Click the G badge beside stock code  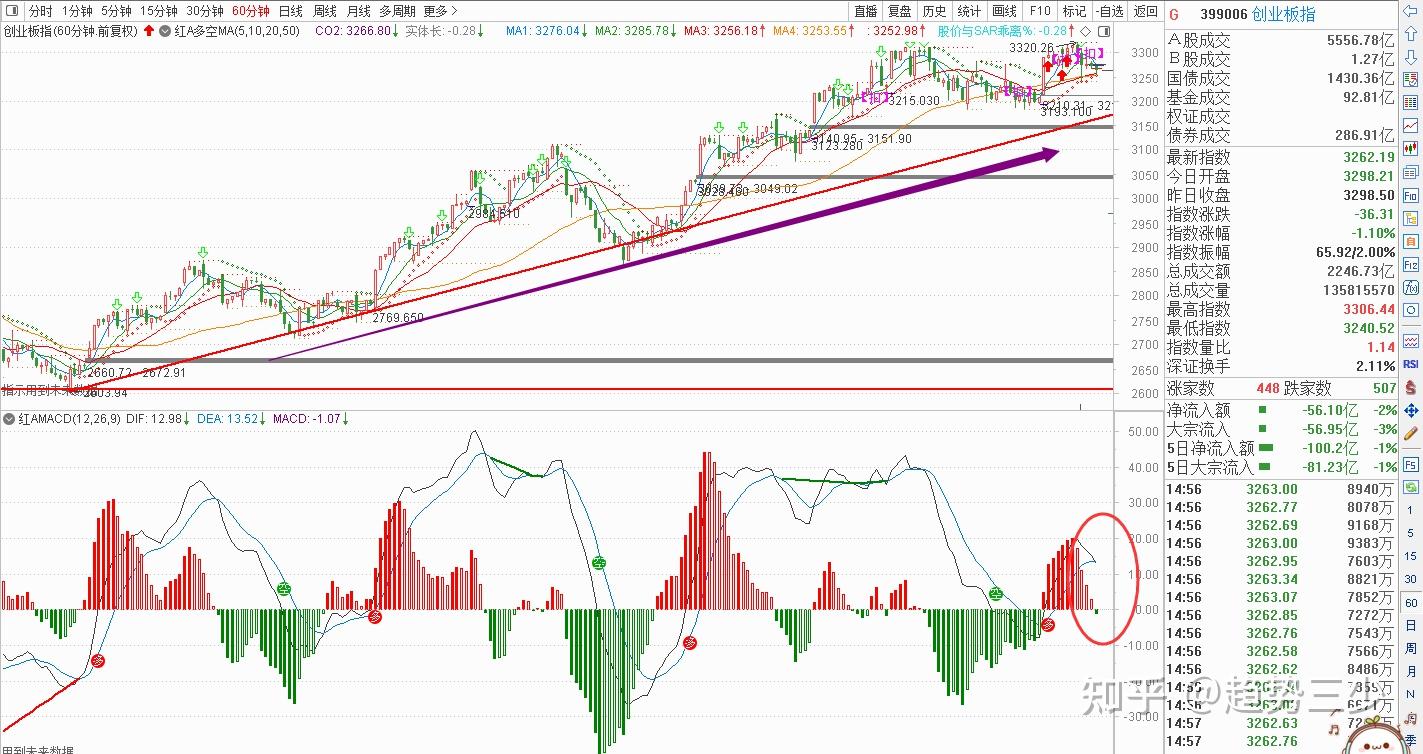coord(1174,14)
